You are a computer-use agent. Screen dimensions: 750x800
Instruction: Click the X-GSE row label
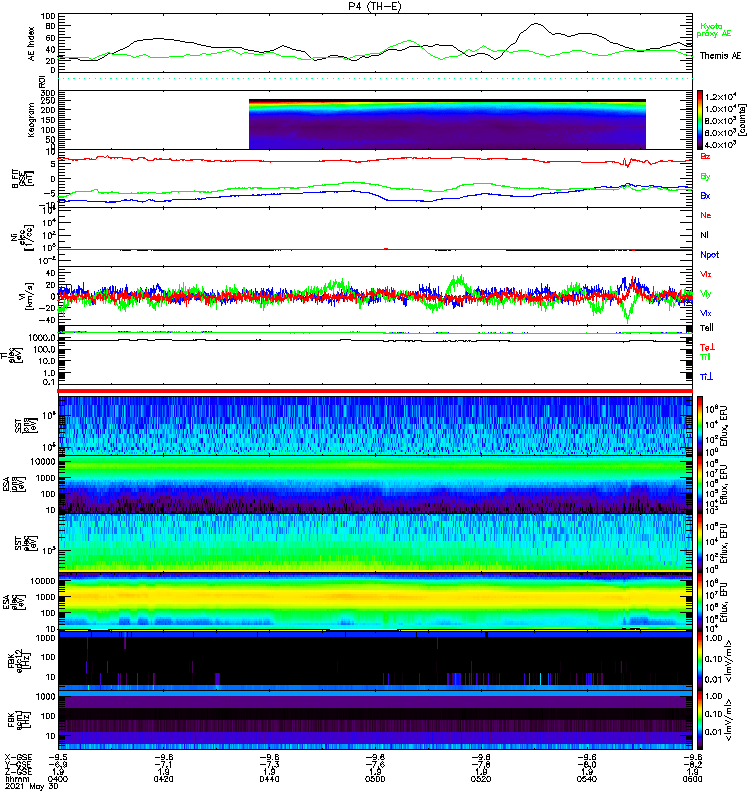18,758
